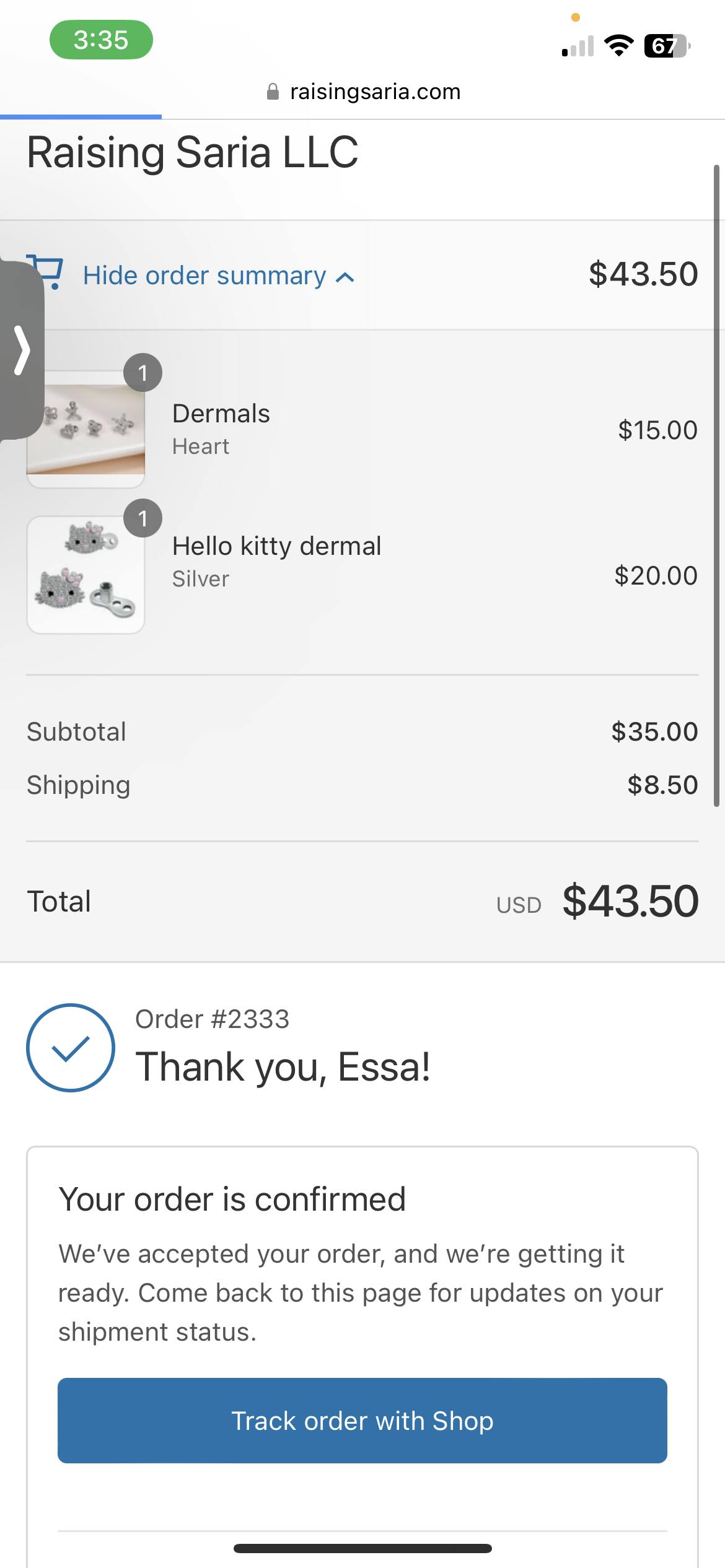Image resolution: width=725 pixels, height=1568 pixels.
Task: Tap the battery level indicator
Action: (667, 46)
